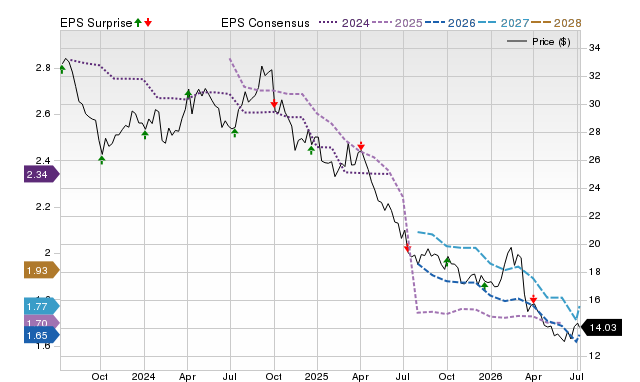Viewport: 640px width, 382px height.
Task: Click the 34 label on the price axis
Action: pyautogui.click(x=594, y=48)
